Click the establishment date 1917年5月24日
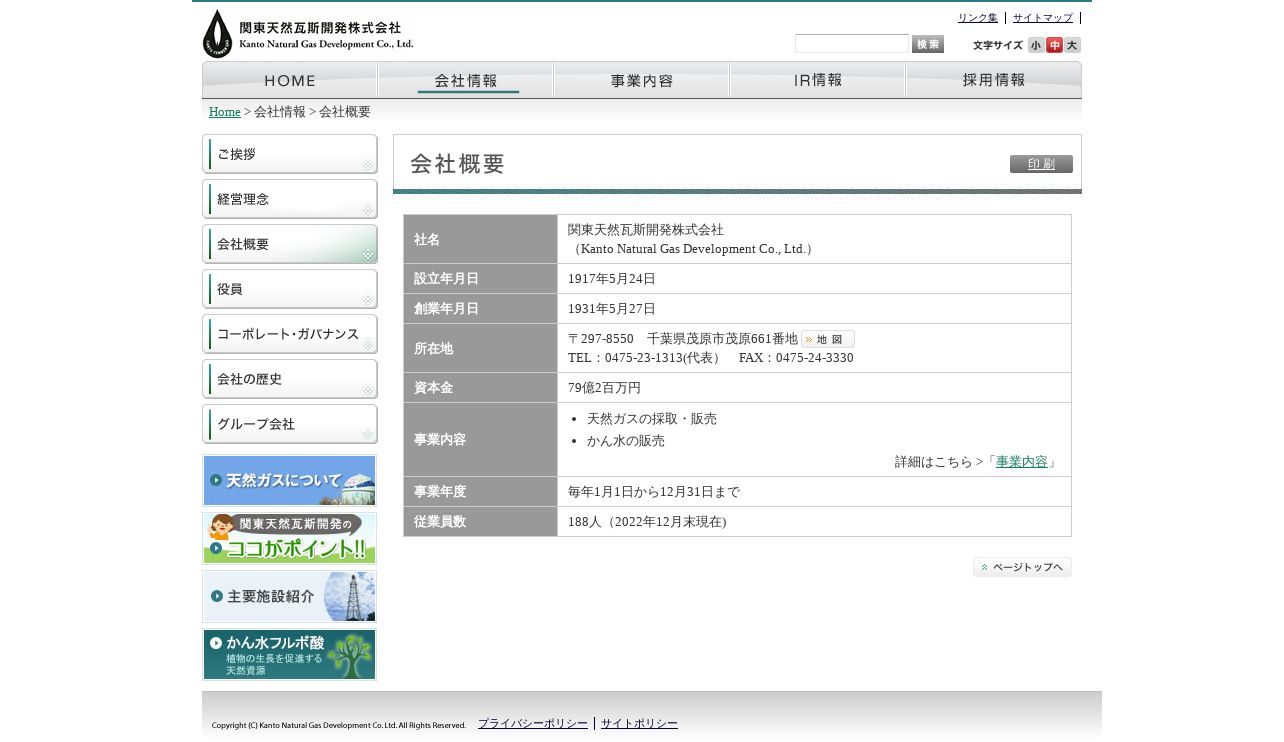Viewport: 1284px width, 742px height. pos(612,279)
